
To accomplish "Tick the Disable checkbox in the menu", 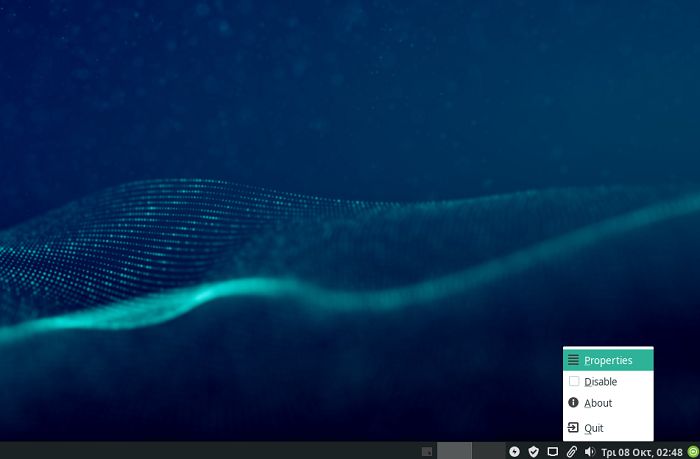I will [574, 381].
